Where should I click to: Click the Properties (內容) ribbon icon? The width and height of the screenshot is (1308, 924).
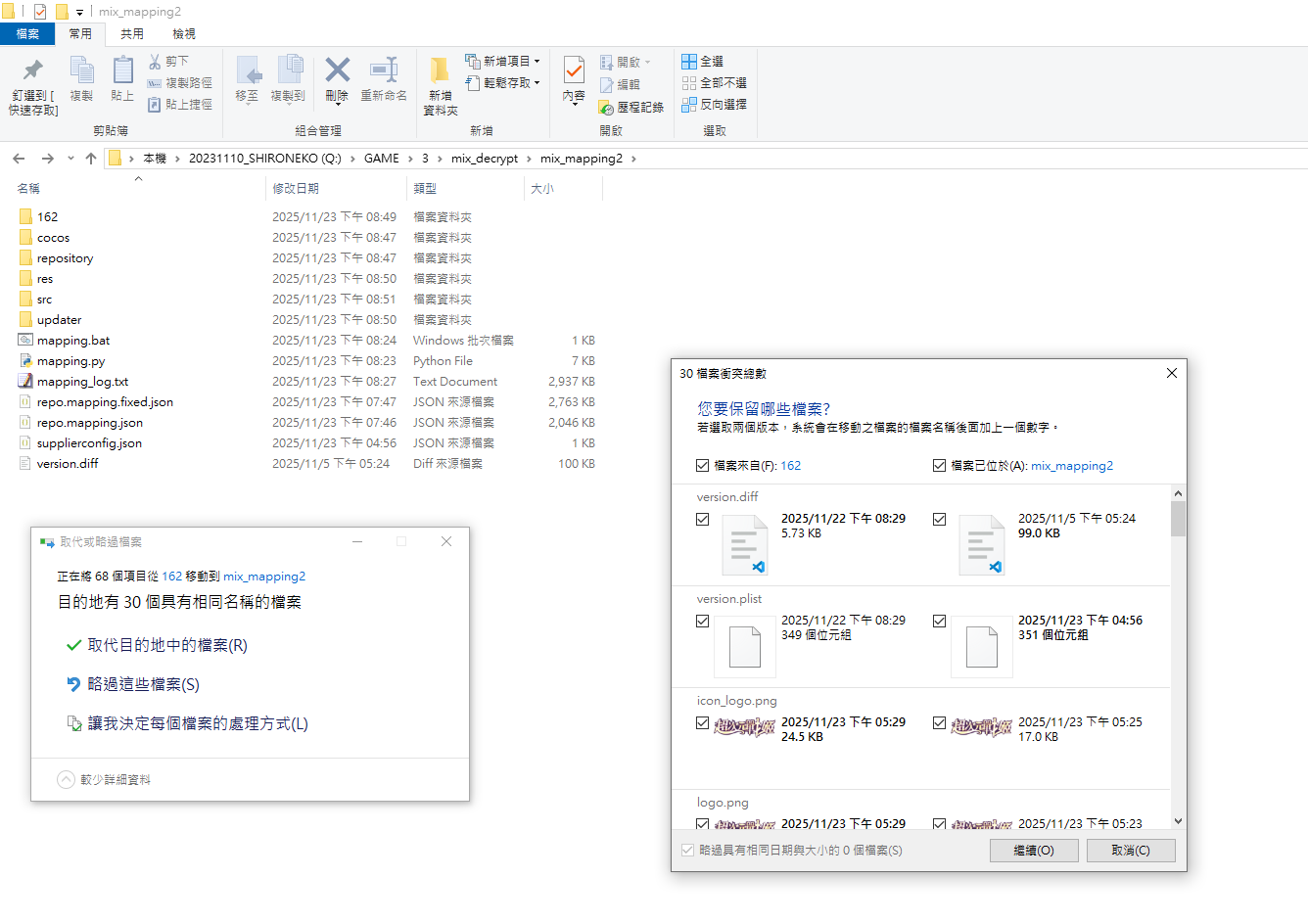574,72
